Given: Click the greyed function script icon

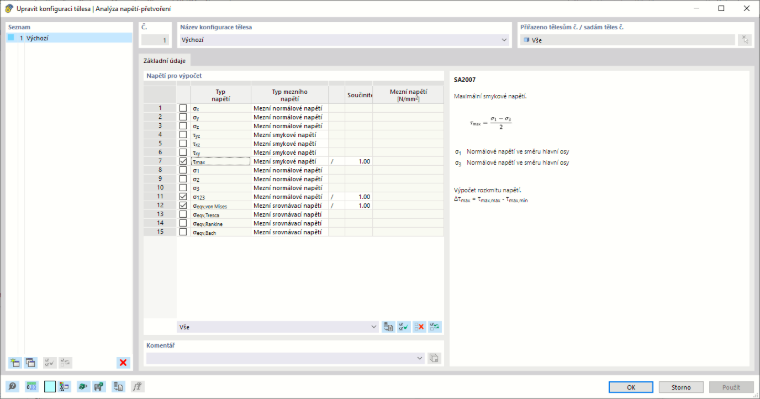Looking at the screenshot, I should (138, 386).
